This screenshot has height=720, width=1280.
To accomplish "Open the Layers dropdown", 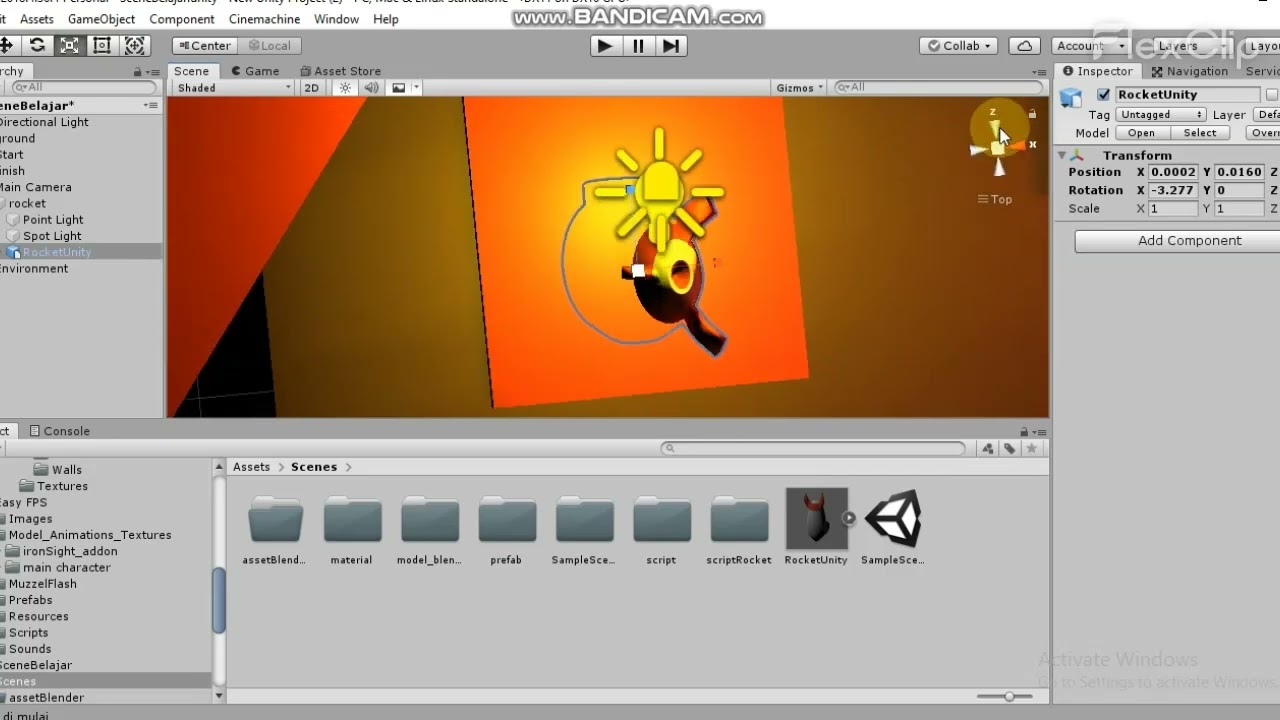I will tap(1188, 46).
